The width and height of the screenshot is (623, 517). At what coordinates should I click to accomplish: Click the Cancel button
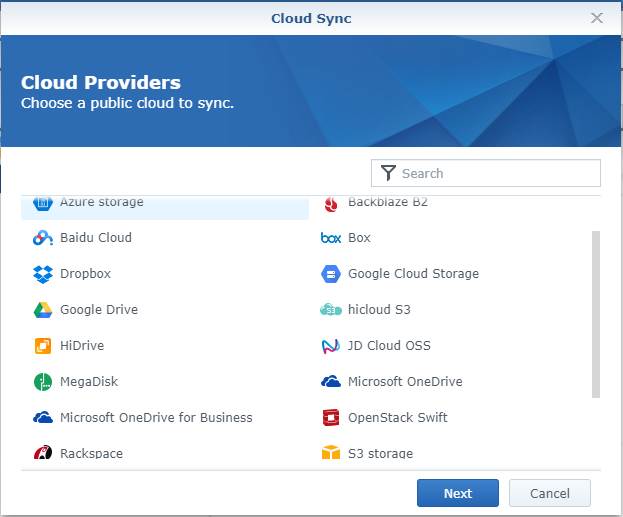pyautogui.click(x=550, y=493)
